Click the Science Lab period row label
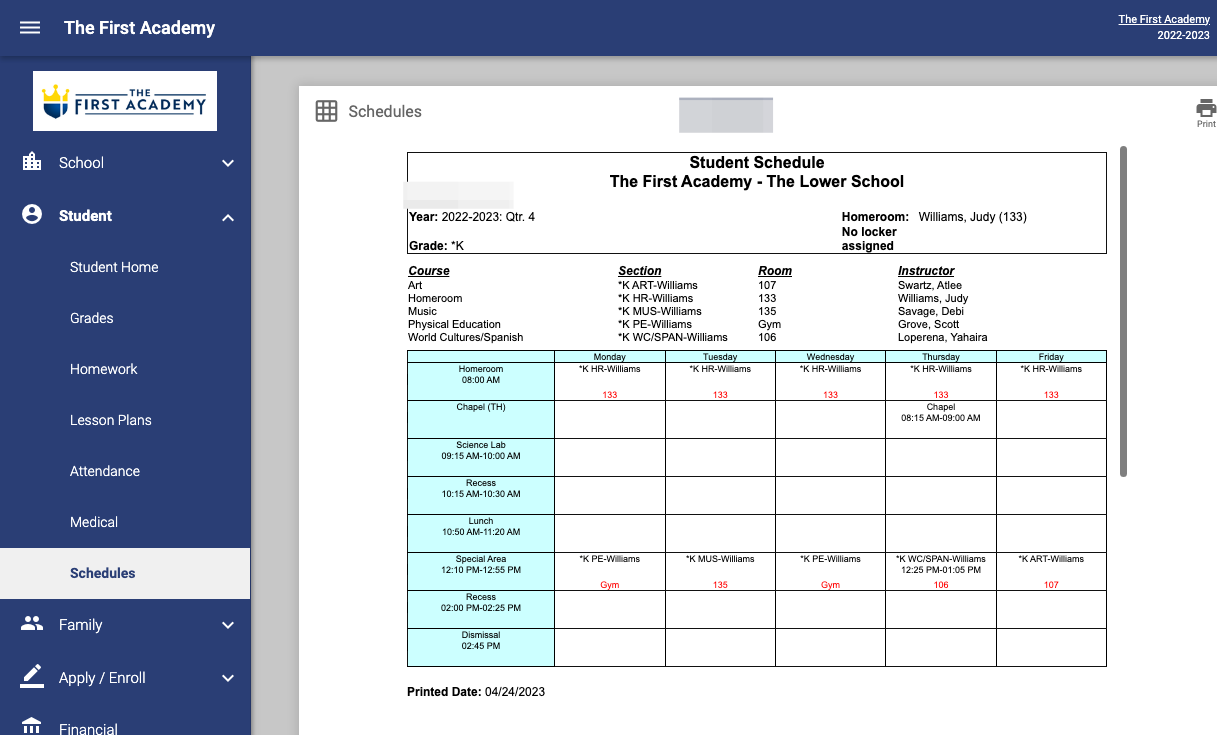Viewport: 1217px width, 735px height. pyautogui.click(x=481, y=457)
